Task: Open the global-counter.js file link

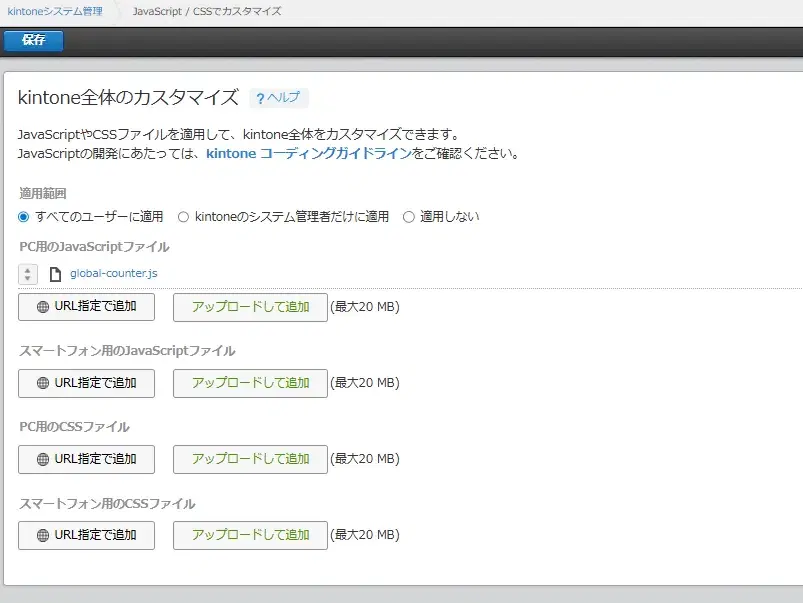Action: point(114,273)
